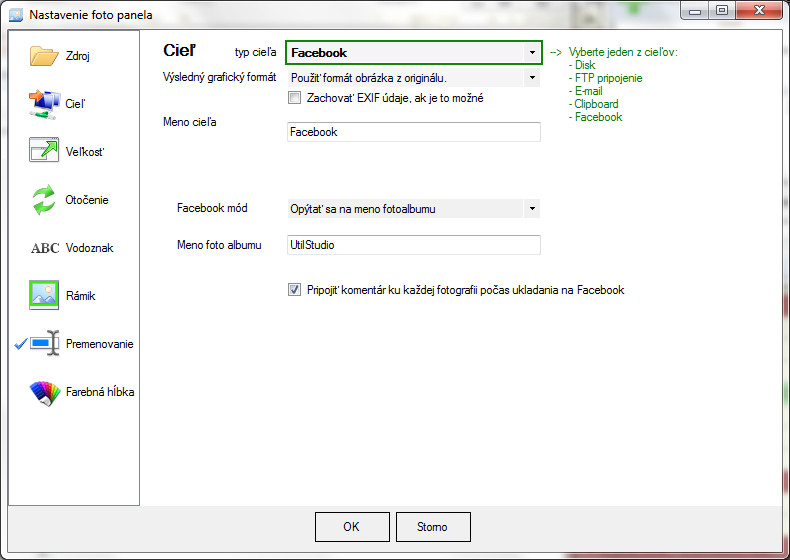Image resolution: width=790 pixels, height=560 pixels.
Task: Click the Rámik picture frame icon
Action: tap(44, 295)
